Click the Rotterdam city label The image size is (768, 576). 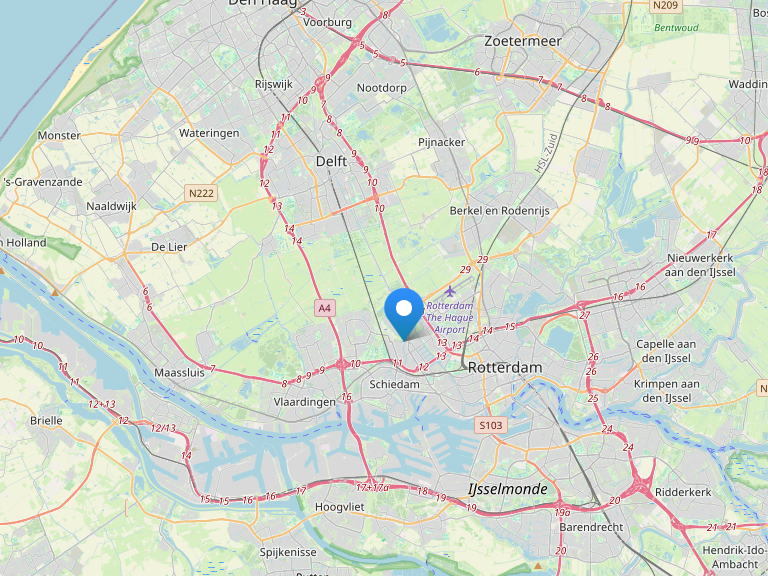[x=504, y=367]
